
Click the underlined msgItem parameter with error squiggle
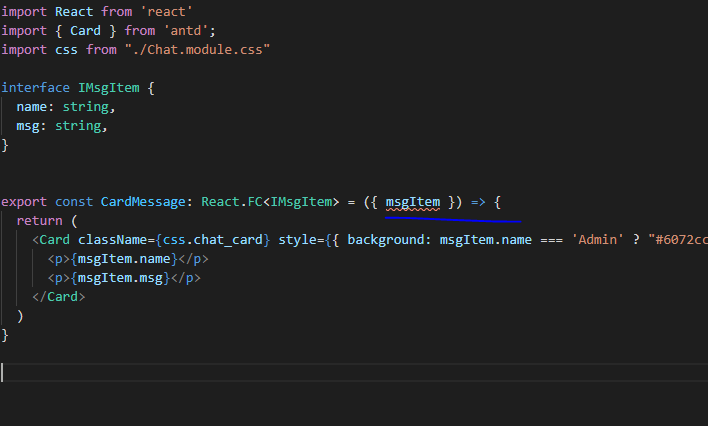[413, 202]
